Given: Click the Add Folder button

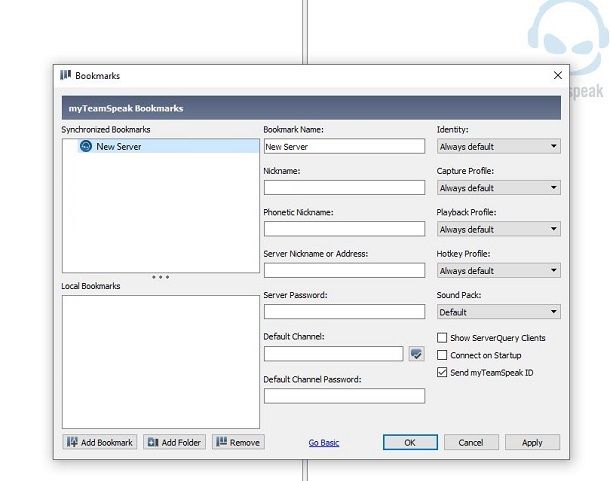Looking at the screenshot, I should (174, 442).
